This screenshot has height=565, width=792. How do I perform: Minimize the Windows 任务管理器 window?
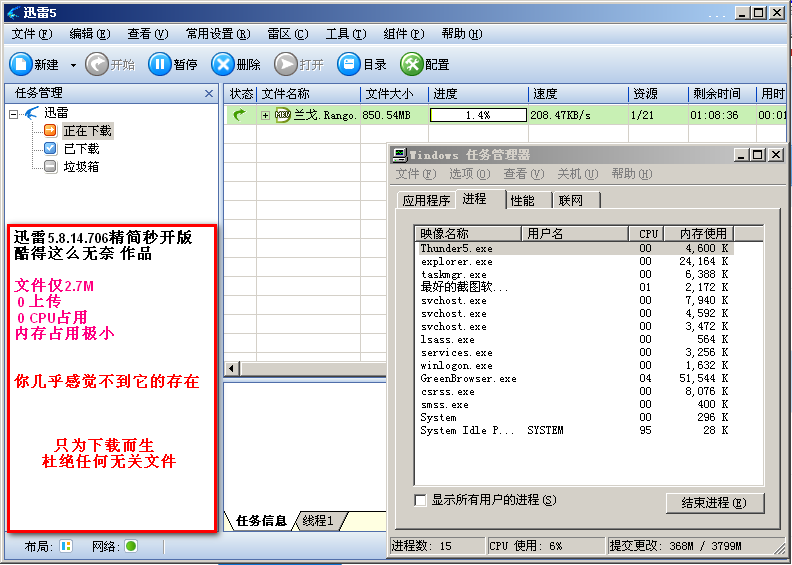[741, 155]
